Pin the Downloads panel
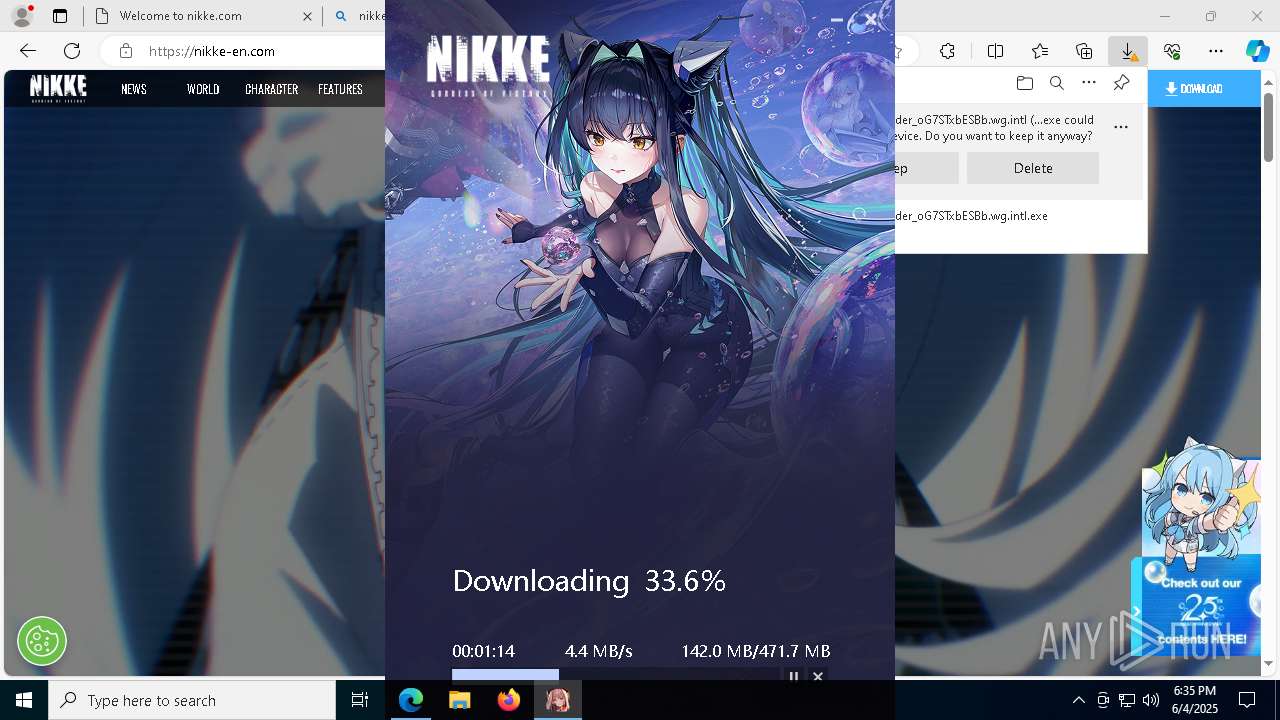The width and height of the screenshot is (1280, 720). [x=1121, y=83]
